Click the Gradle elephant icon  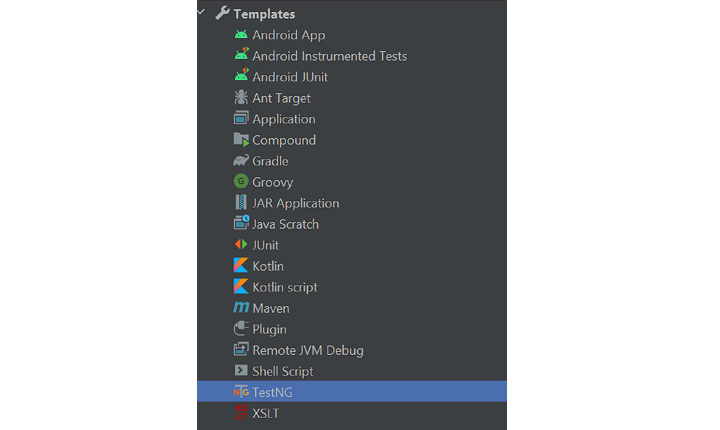240,161
